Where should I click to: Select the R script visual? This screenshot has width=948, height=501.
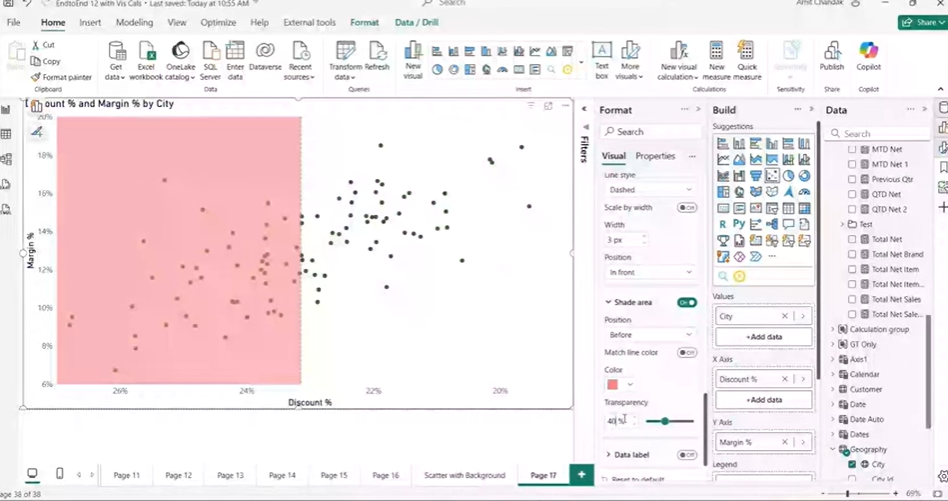722,224
